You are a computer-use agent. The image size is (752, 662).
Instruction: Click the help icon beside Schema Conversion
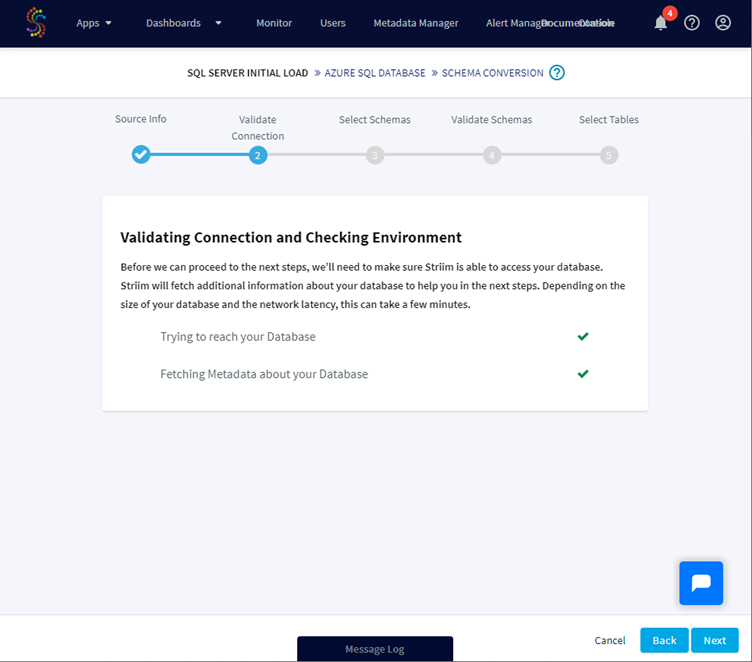click(x=557, y=73)
